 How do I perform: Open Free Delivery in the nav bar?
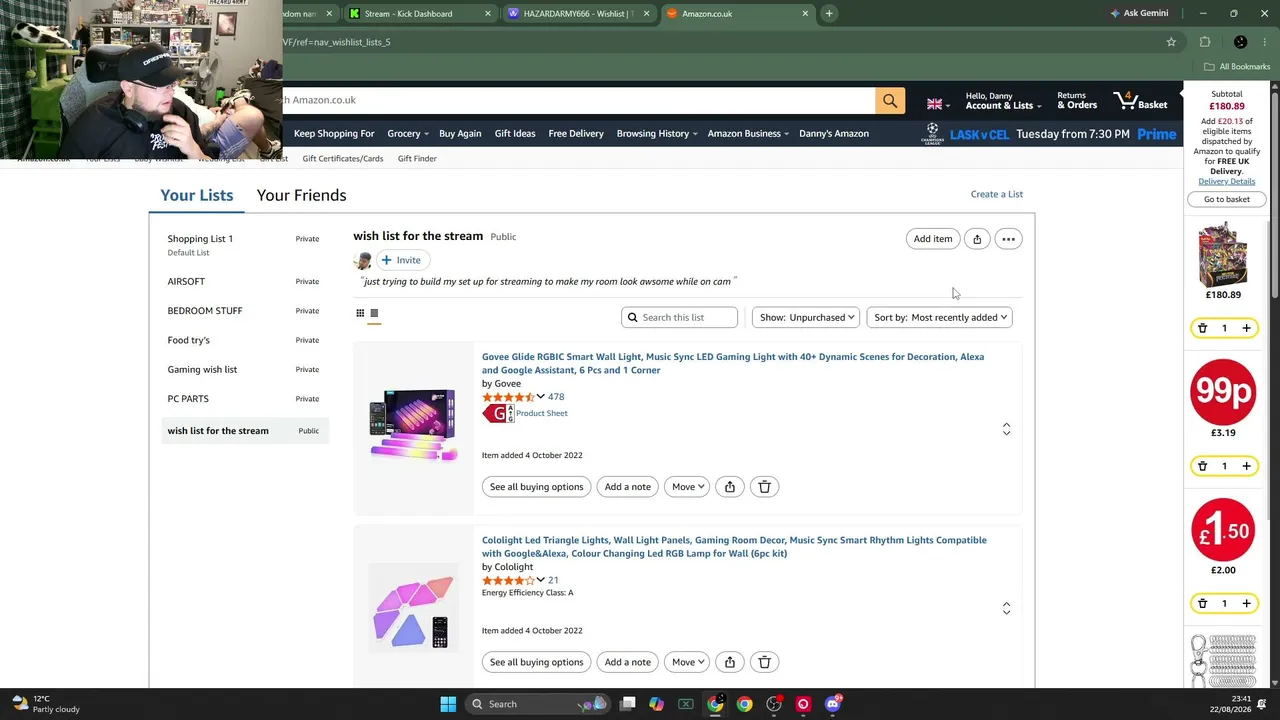tap(576, 133)
